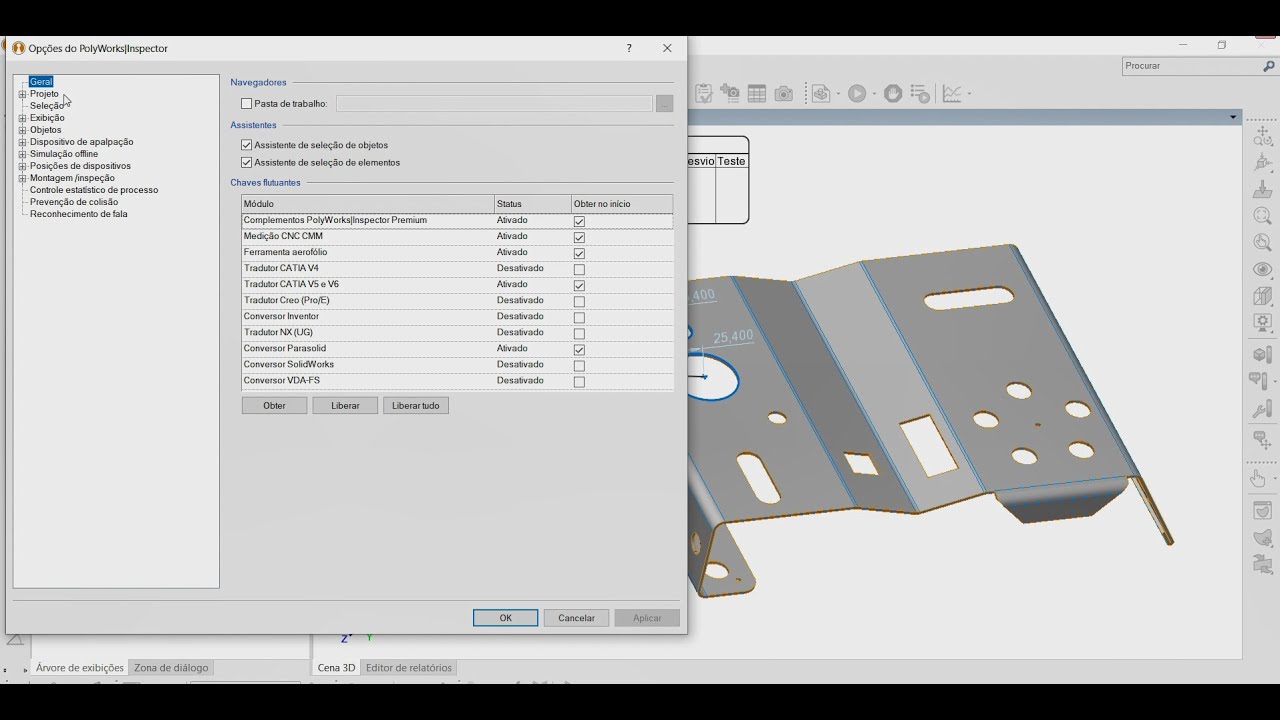Click the add-snapshot camera with plus icon

730,93
